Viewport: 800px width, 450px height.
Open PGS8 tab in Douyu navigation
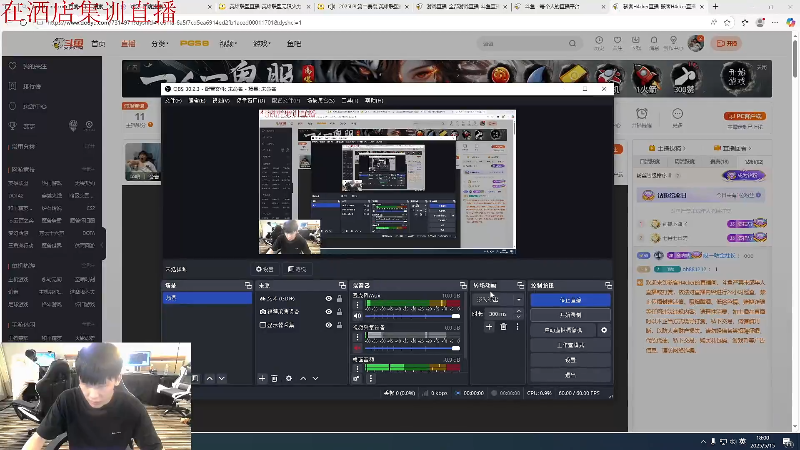pyautogui.click(x=194, y=43)
